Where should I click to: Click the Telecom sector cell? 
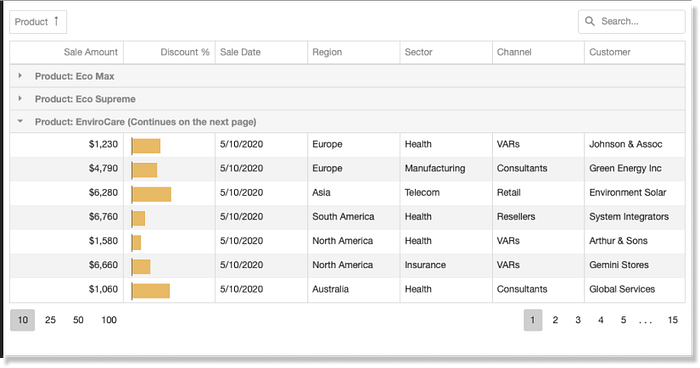click(x=446, y=192)
